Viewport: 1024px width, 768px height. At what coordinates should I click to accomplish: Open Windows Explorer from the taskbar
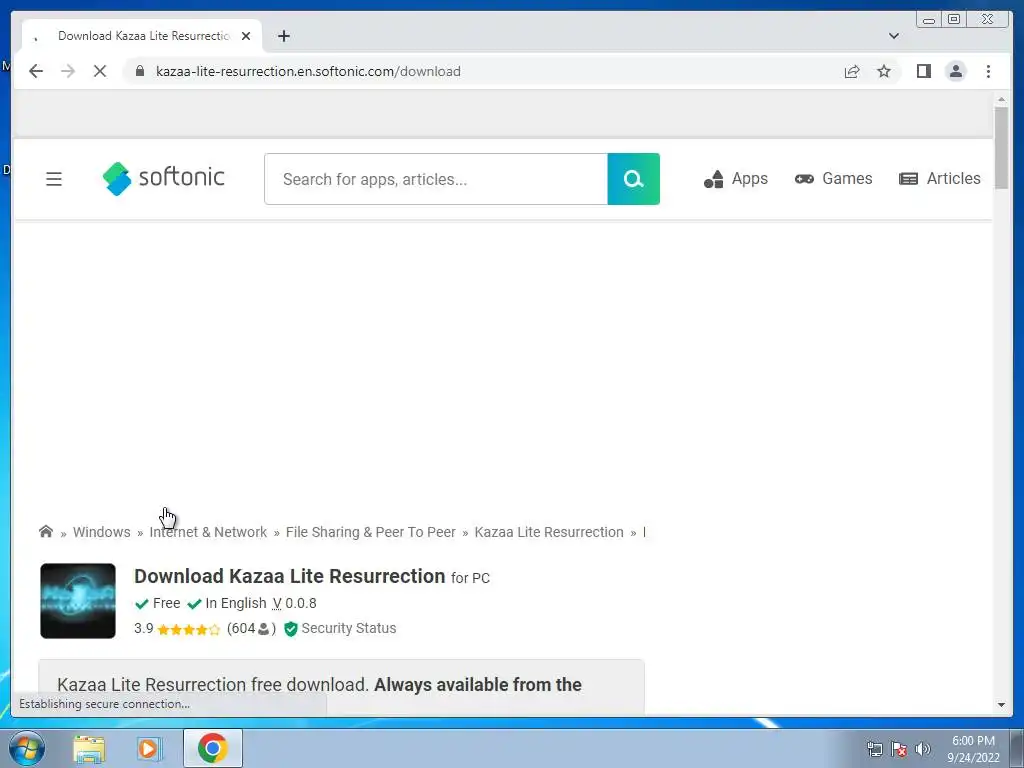pyautogui.click(x=89, y=748)
